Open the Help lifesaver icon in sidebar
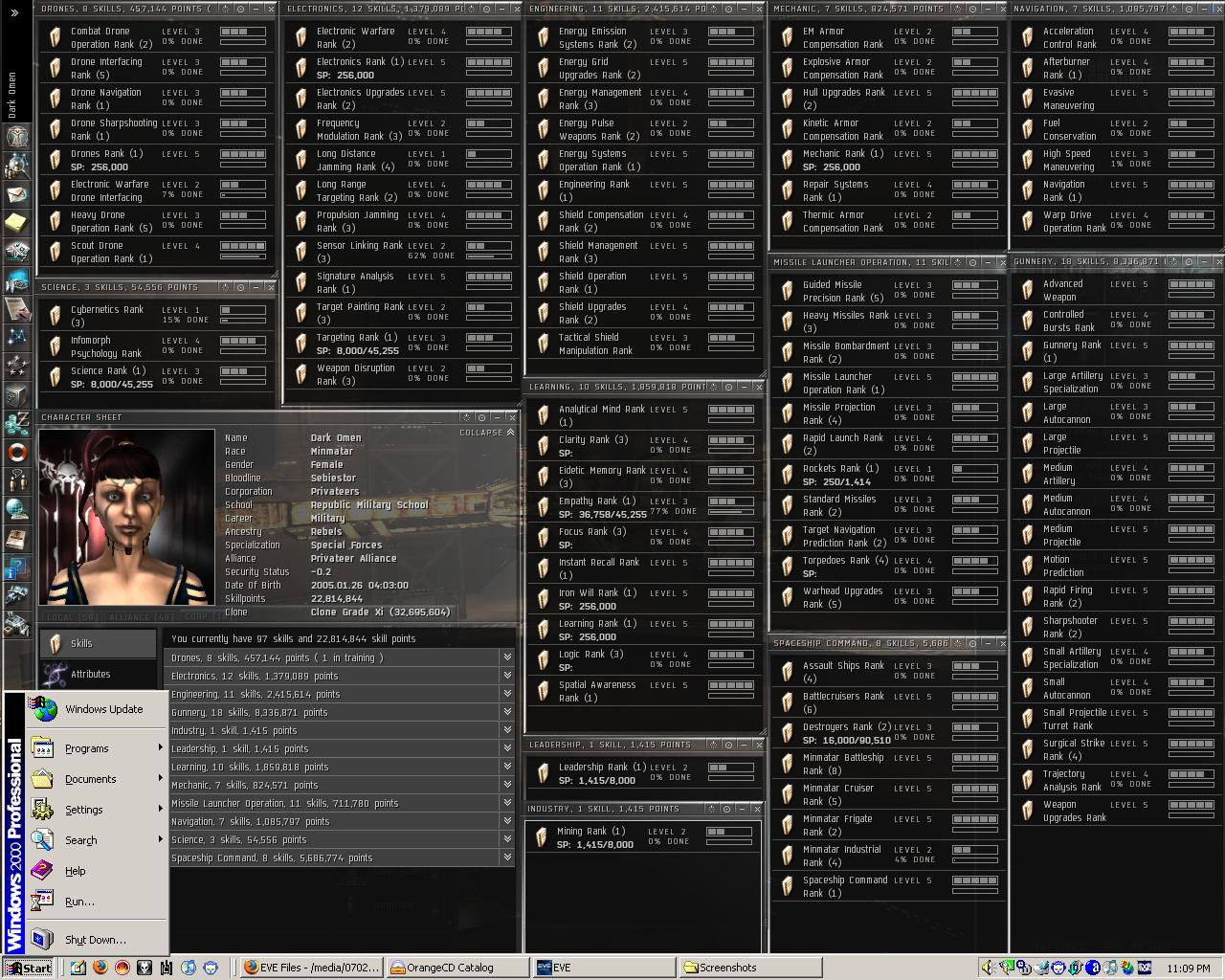 click(16, 452)
